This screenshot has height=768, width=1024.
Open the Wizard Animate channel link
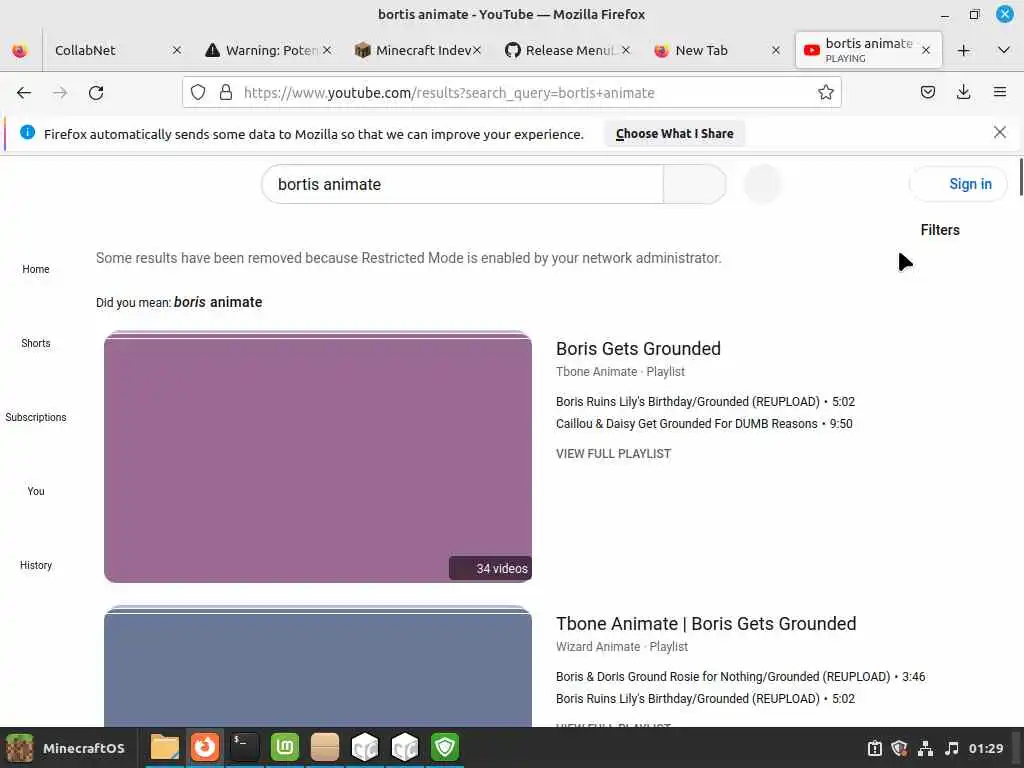(598, 647)
